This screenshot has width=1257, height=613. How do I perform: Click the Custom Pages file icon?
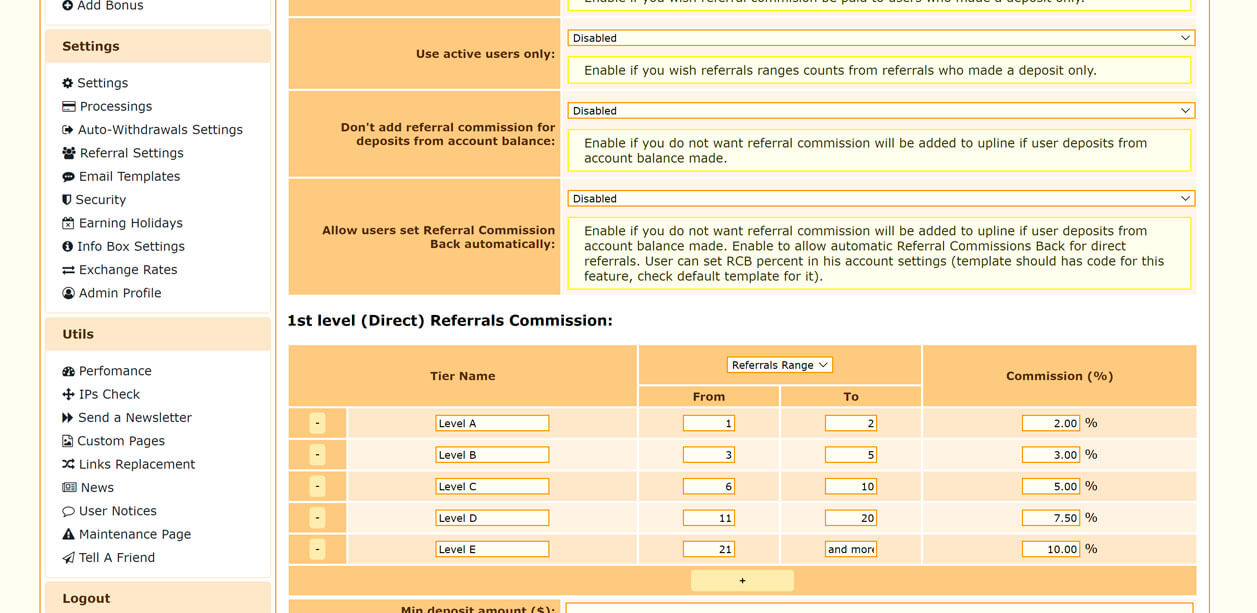tap(68, 441)
